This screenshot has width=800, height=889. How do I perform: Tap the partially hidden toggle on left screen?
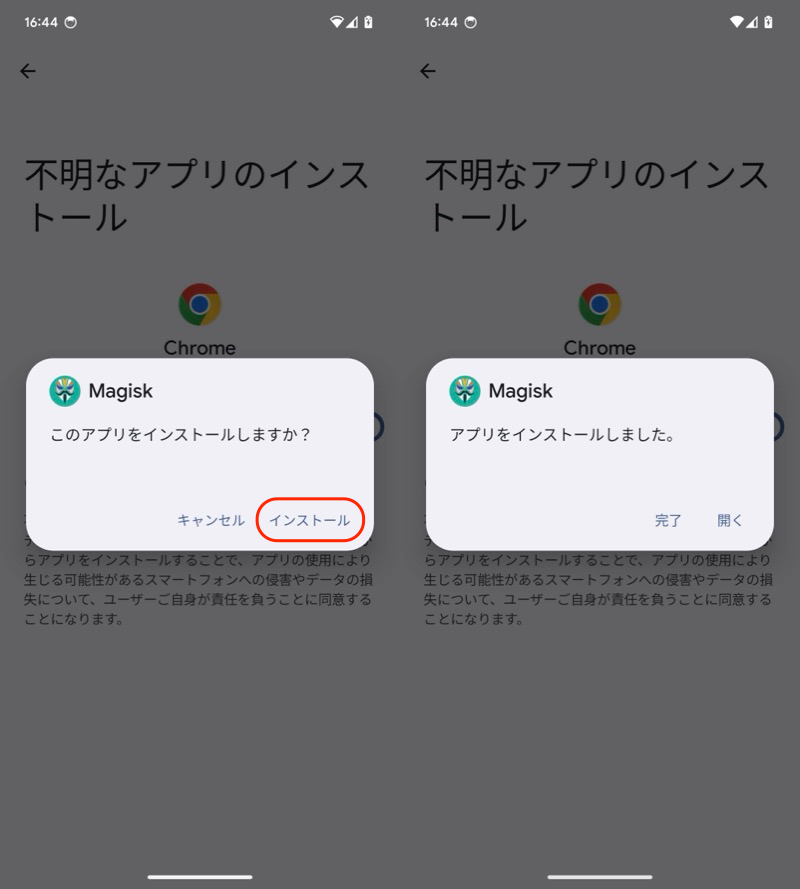pyautogui.click(x=379, y=426)
